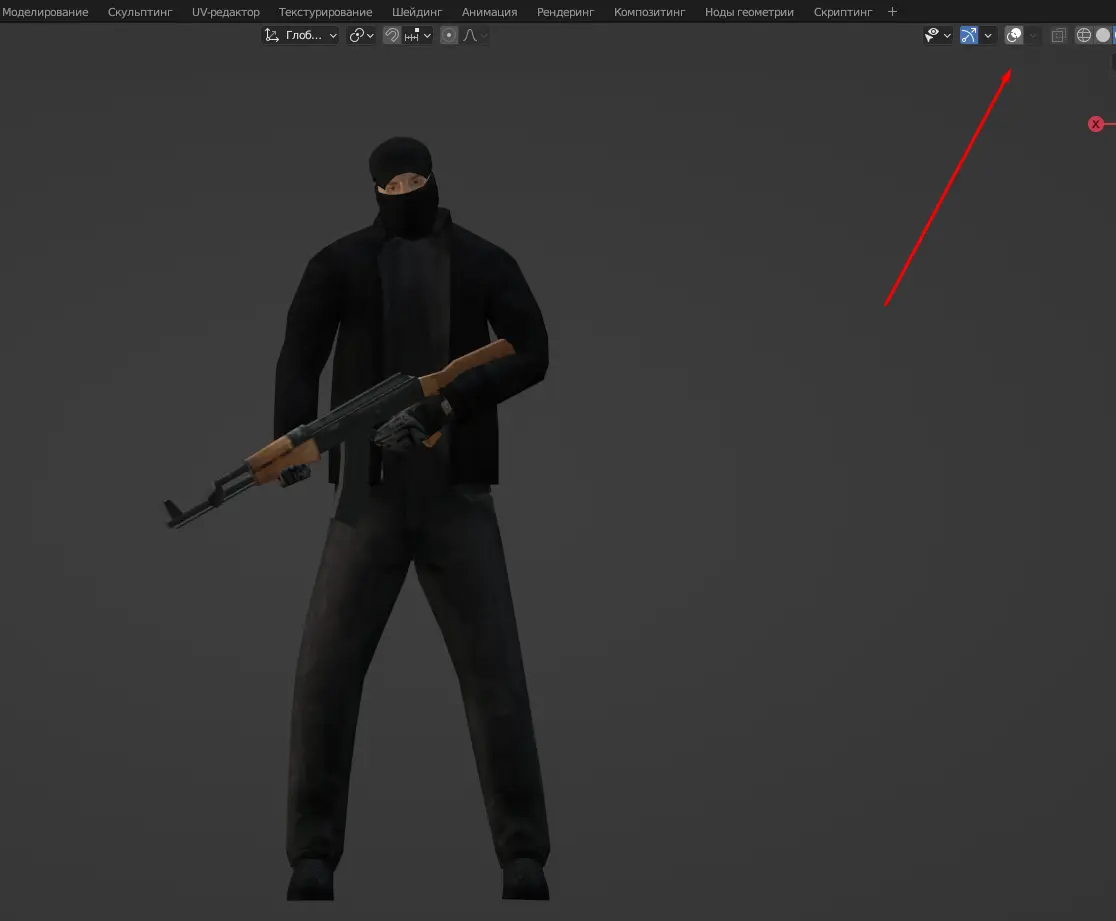Toggle viewport overlays display
The height and width of the screenshot is (921, 1116).
(1014, 35)
